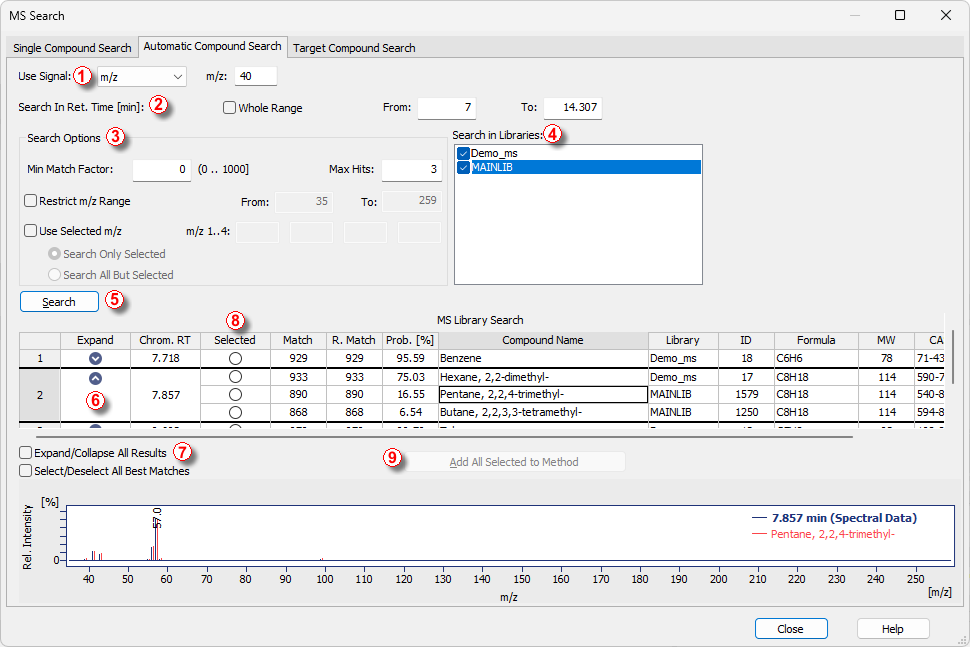
Task: Click the Search button
Action: coord(59,302)
